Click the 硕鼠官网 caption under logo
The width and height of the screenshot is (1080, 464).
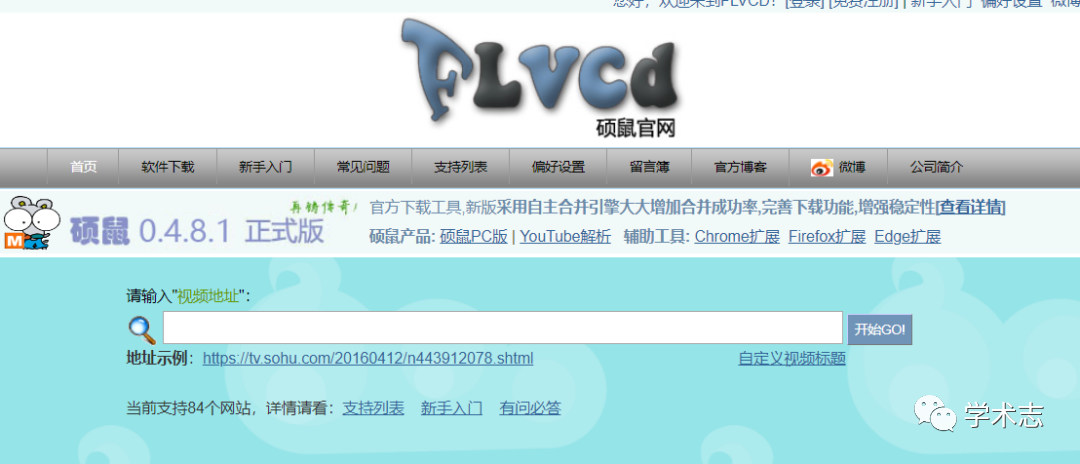pos(635,128)
